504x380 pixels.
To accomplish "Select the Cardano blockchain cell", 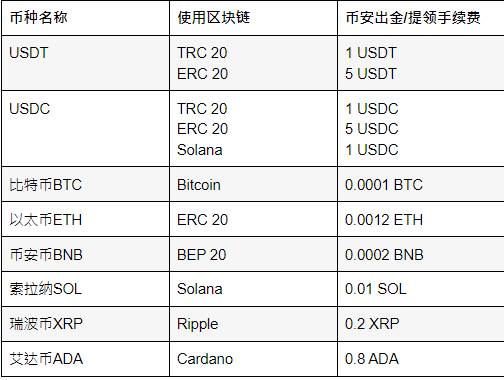I will click(x=253, y=359).
